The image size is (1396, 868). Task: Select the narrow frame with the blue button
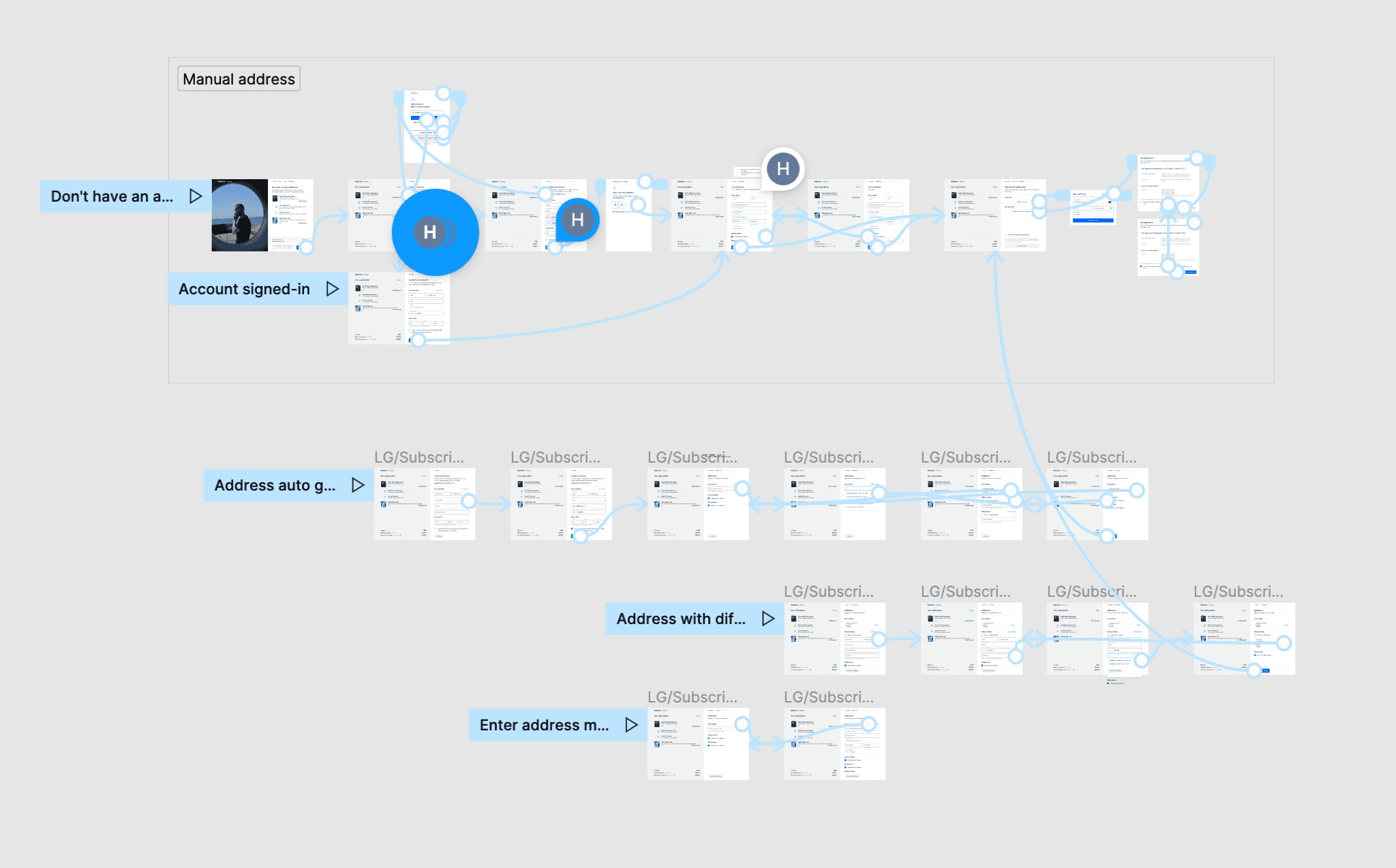(1093, 207)
